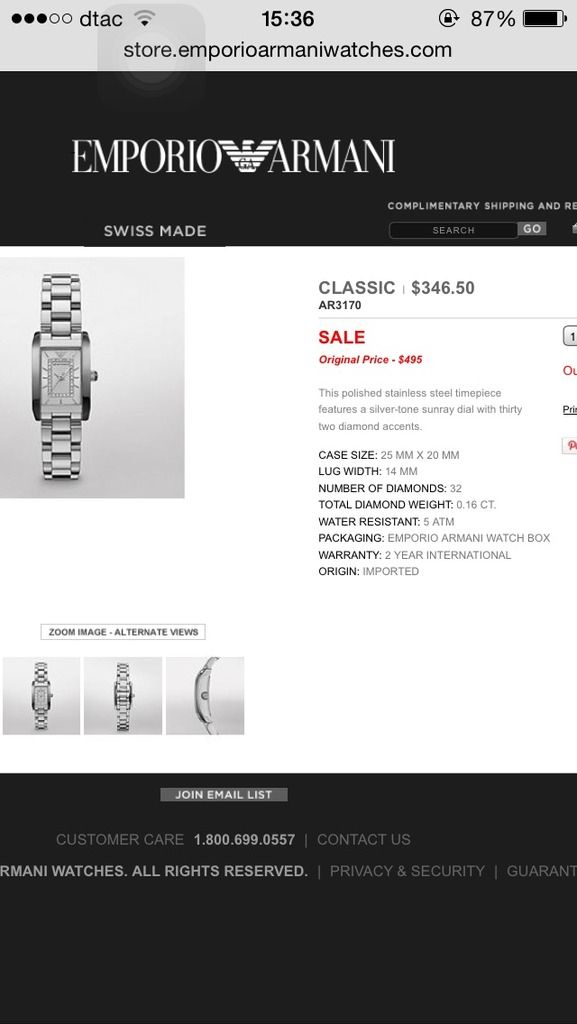577x1024 pixels.
Task: Focus the SEARCH input field
Action: pyautogui.click(x=454, y=230)
